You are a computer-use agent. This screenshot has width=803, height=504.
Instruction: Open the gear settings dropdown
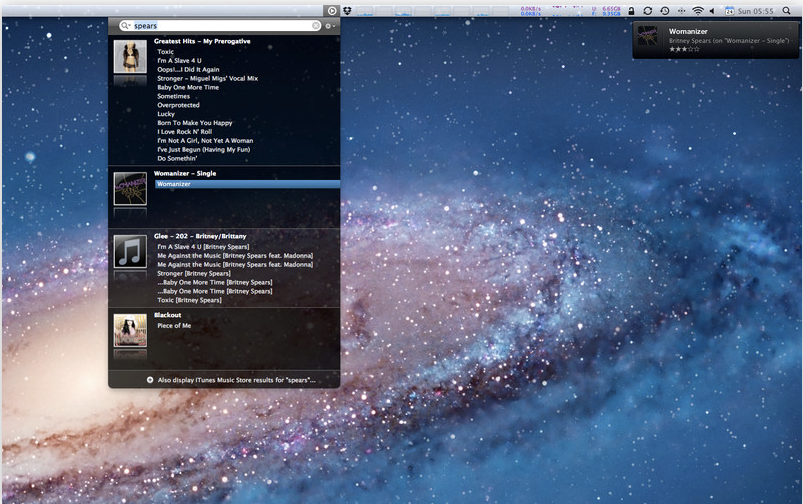[330, 26]
